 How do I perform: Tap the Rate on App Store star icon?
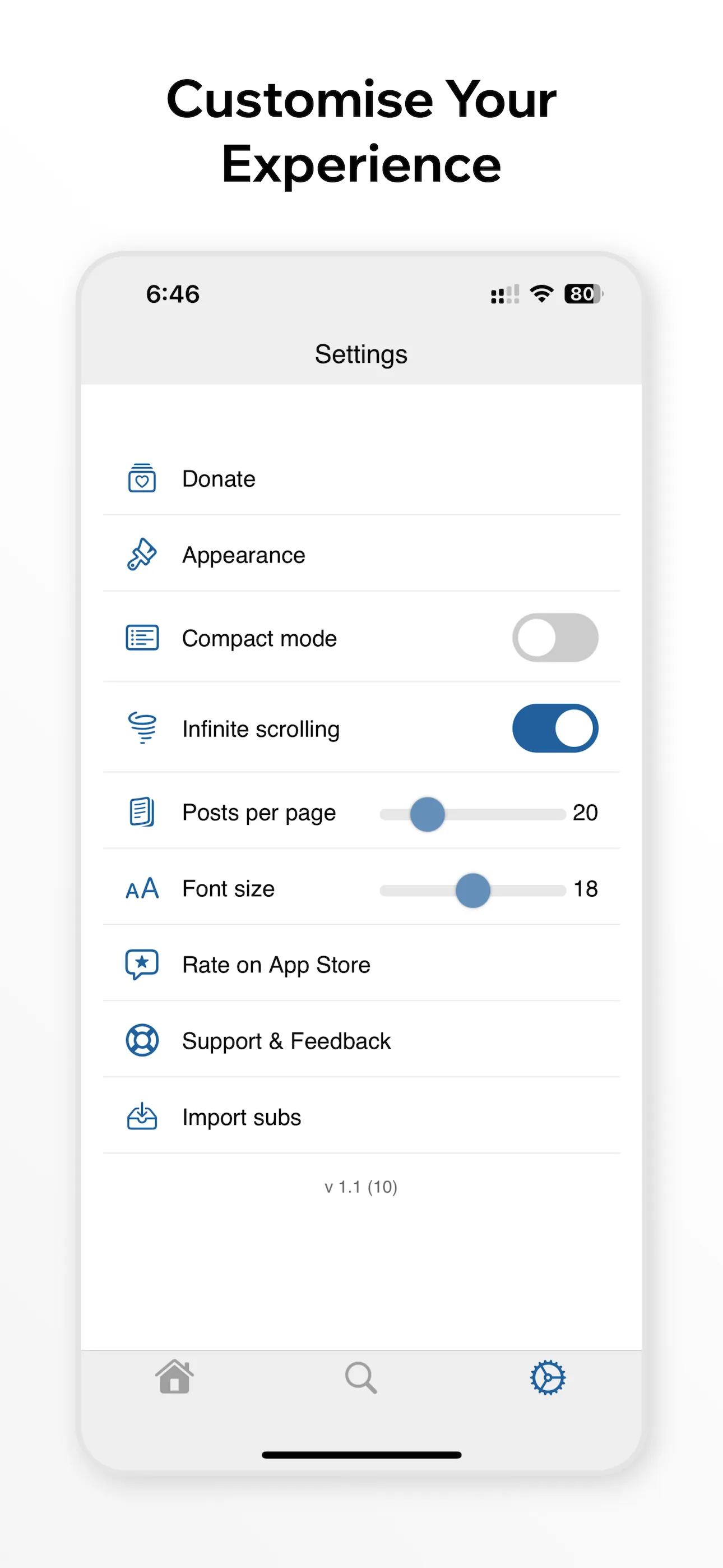pos(142,964)
